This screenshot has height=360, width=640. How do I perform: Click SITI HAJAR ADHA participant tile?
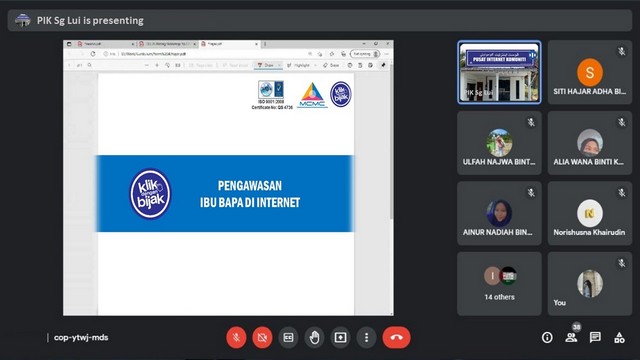pos(590,72)
